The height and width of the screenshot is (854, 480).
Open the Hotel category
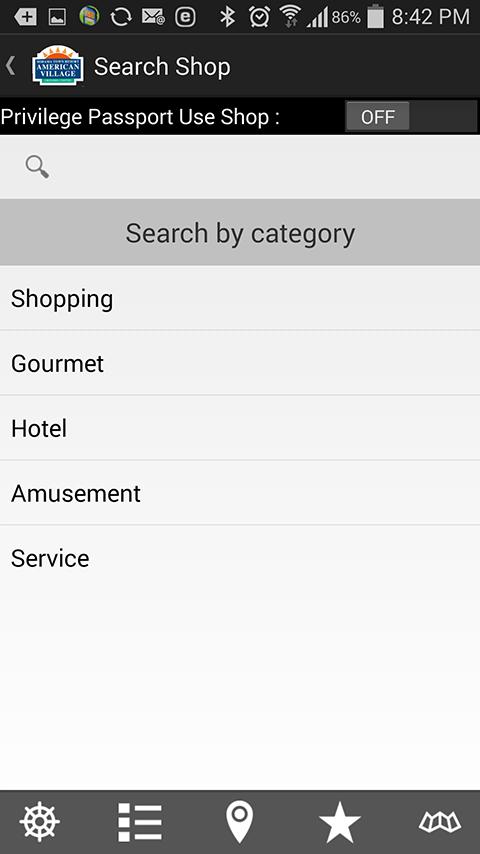[x=240, y=428]
